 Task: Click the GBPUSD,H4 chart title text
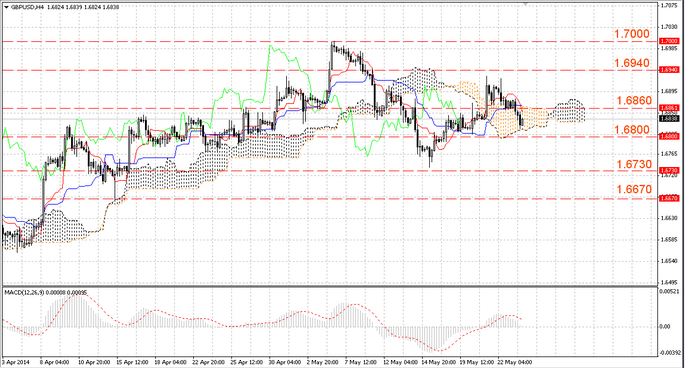point(27,7)
